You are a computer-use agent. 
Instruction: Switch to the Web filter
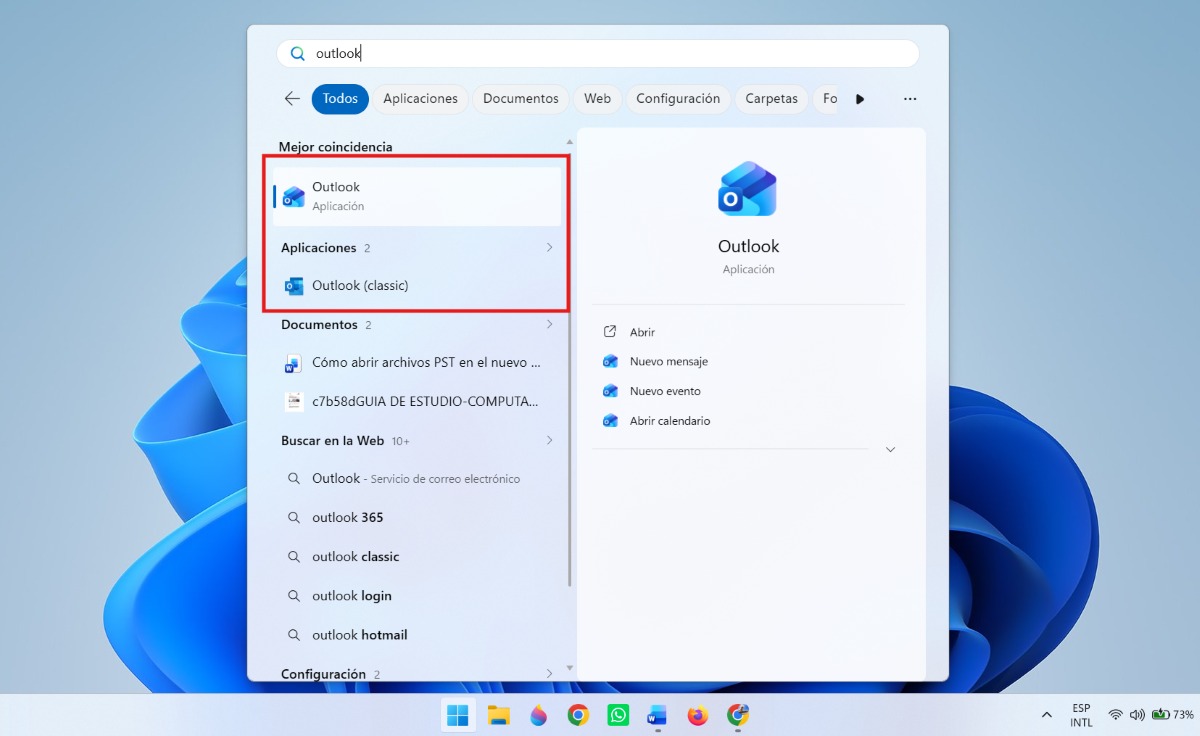(x=597, y=99)
